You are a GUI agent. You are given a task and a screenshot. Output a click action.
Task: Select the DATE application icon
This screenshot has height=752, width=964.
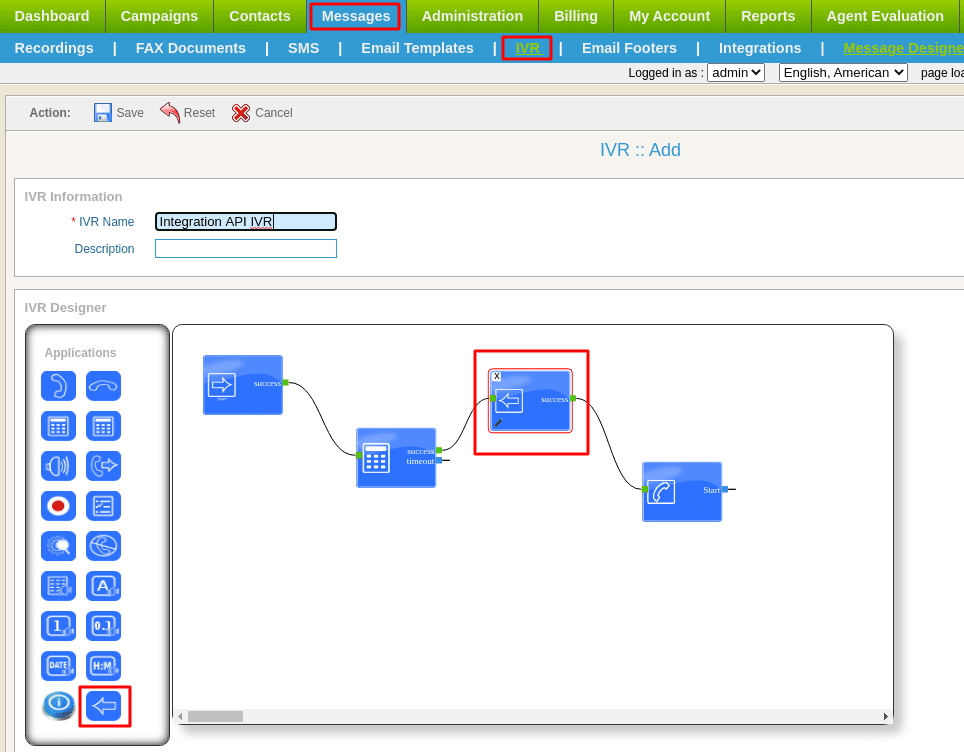click(58, 666)
